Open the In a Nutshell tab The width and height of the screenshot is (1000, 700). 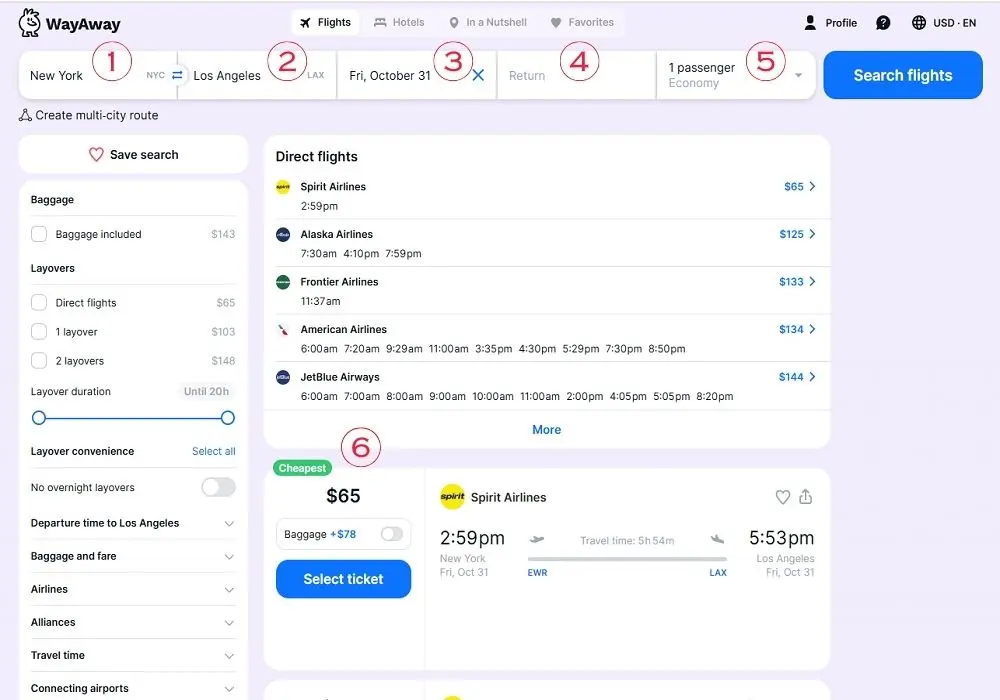click(488, 22)
